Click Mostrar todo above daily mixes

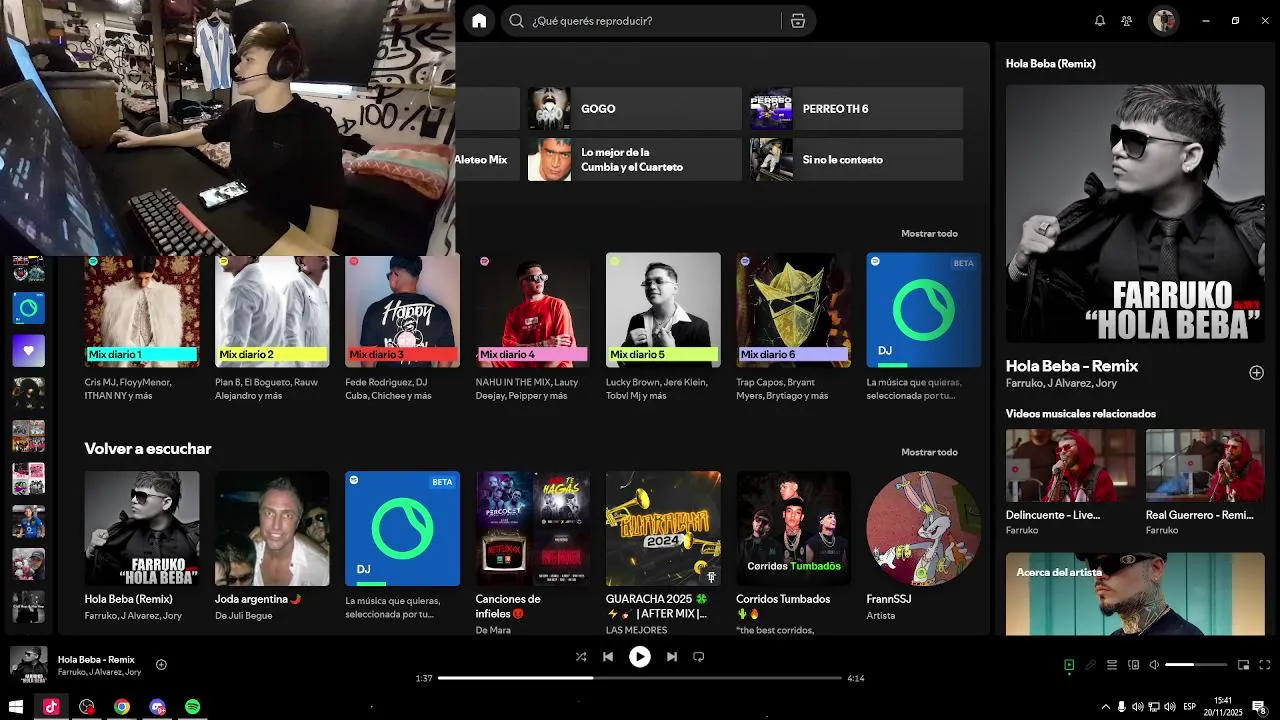coord(929,234)
